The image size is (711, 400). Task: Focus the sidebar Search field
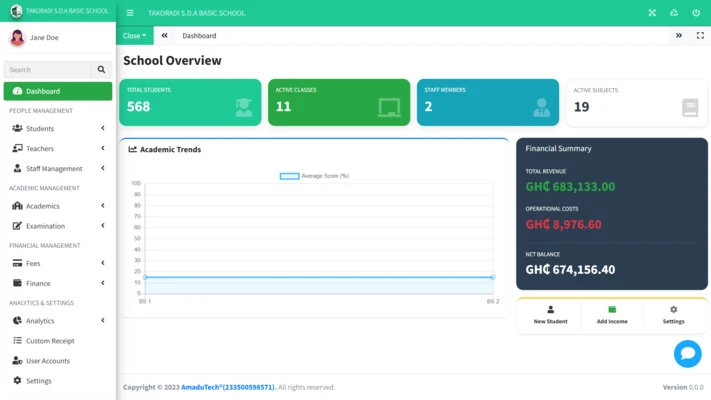tap(48, 69)
